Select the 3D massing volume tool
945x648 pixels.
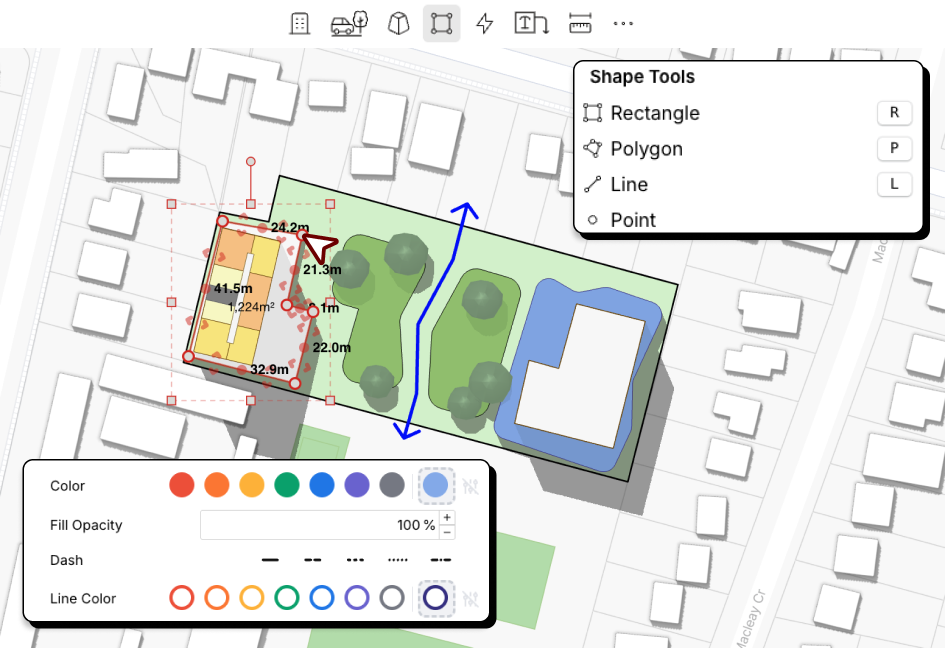(x=398, y=24)
